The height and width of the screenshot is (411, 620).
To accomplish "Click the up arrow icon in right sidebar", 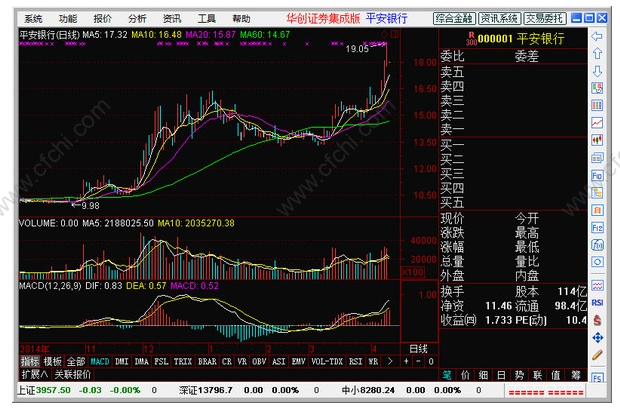I will point(597,53).
